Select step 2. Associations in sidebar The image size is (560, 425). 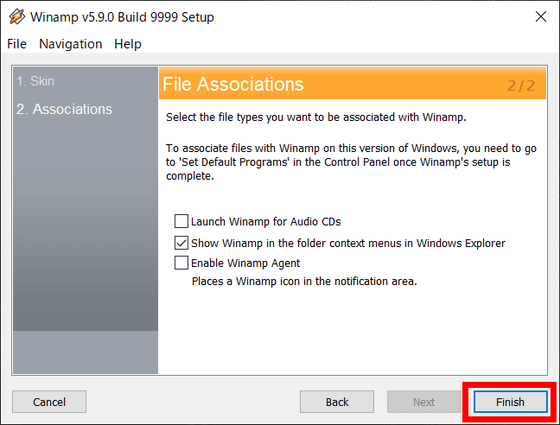coord(64,109)
